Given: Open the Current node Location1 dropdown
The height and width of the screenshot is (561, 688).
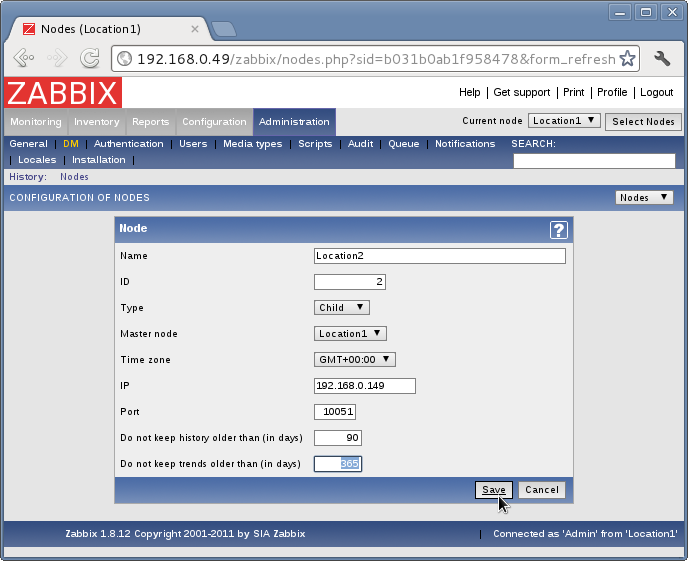Looking at the screenshot, I should [564, 121].
